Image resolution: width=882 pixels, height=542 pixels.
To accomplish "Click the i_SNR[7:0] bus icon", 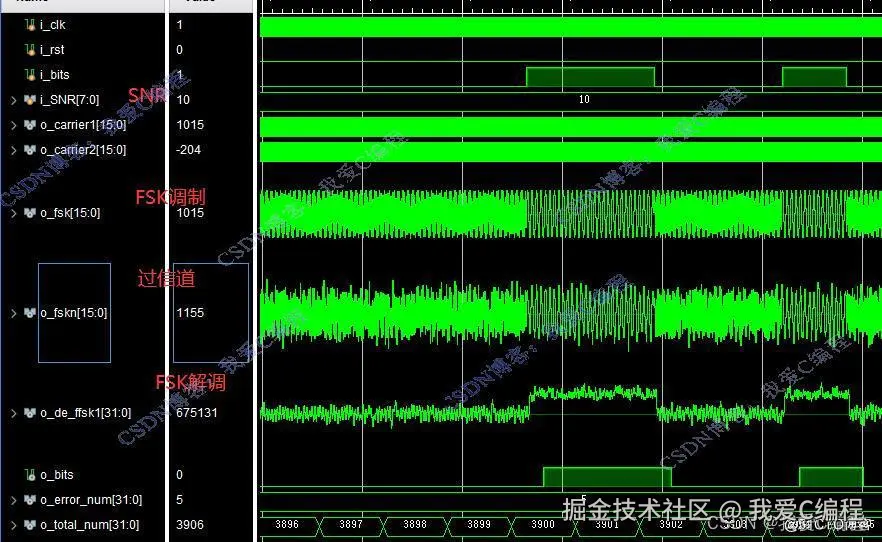I will (x=30, y=100).
